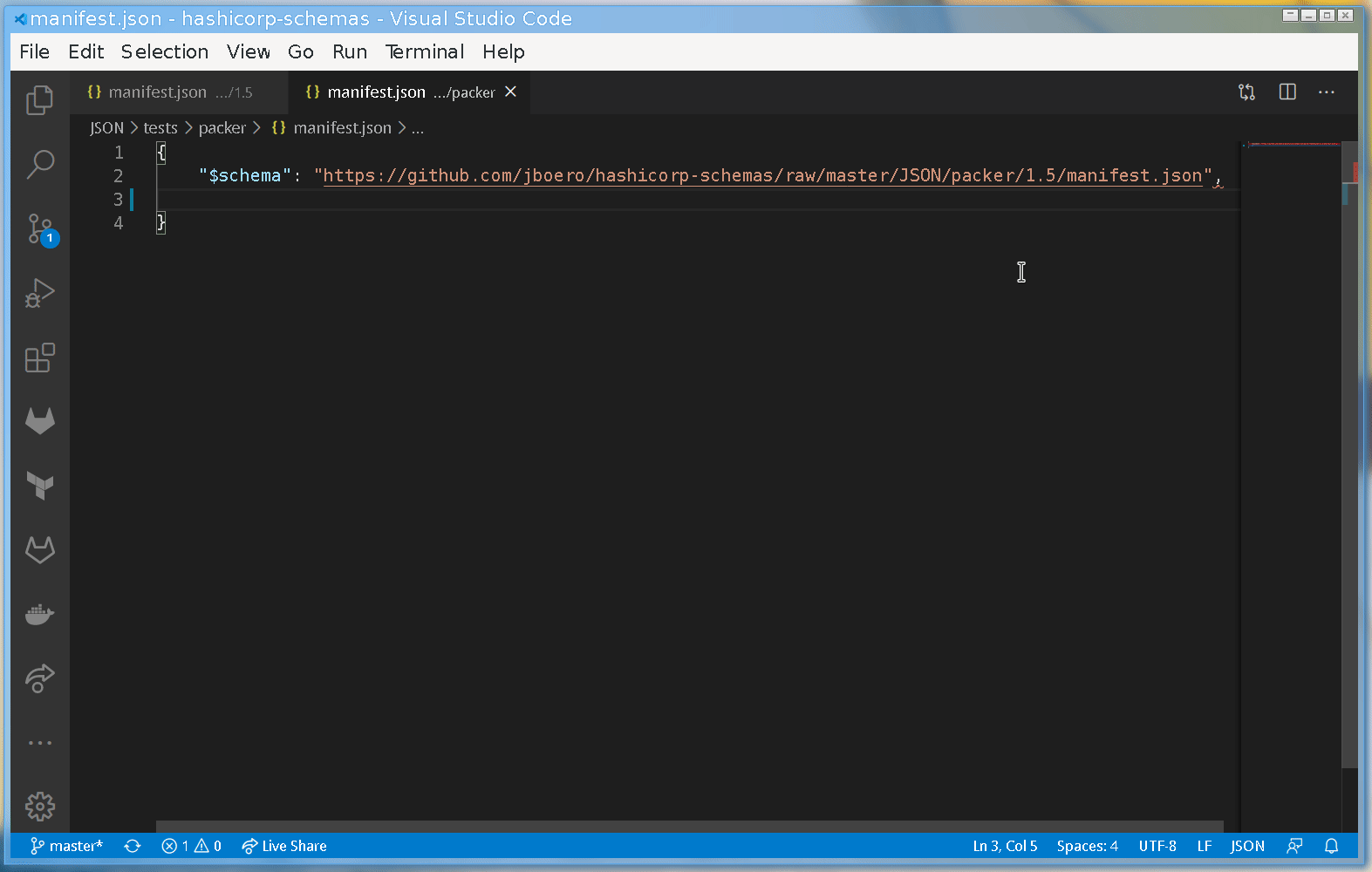Place the cursor on empty line 3
The image size is (1372, 872).
point(698,200)
